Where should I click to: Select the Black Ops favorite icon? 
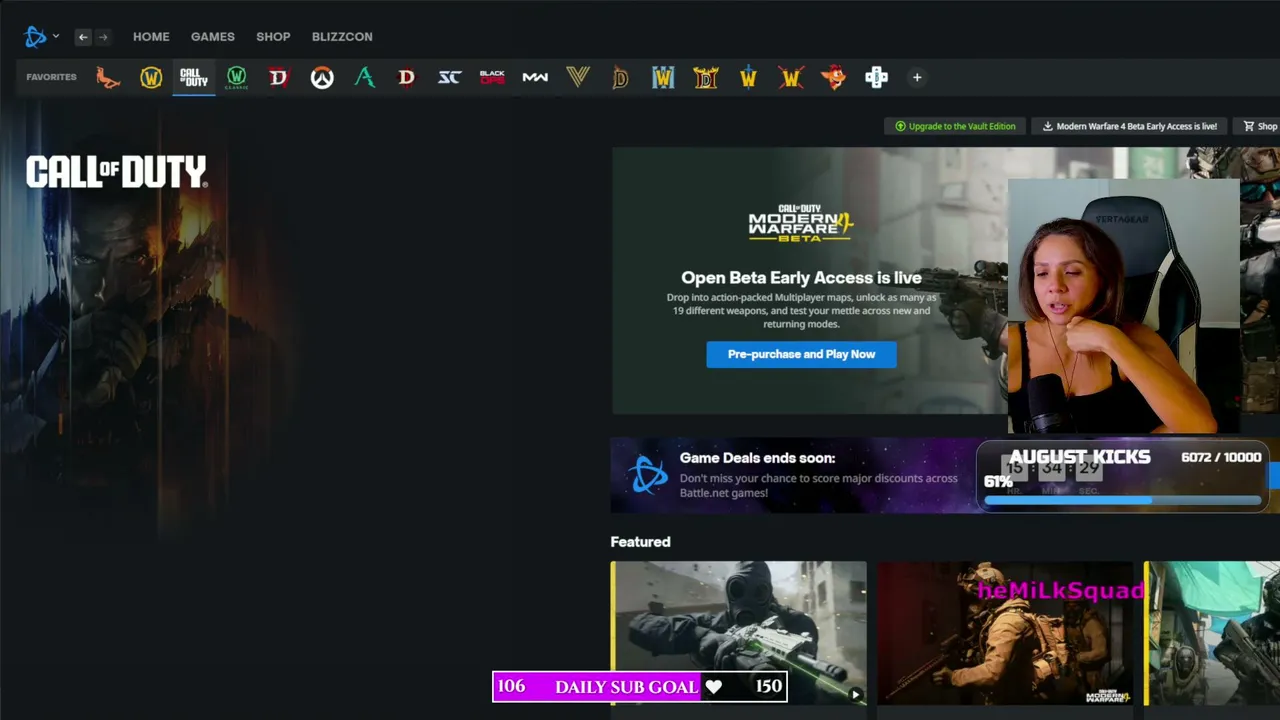[492, 77]
